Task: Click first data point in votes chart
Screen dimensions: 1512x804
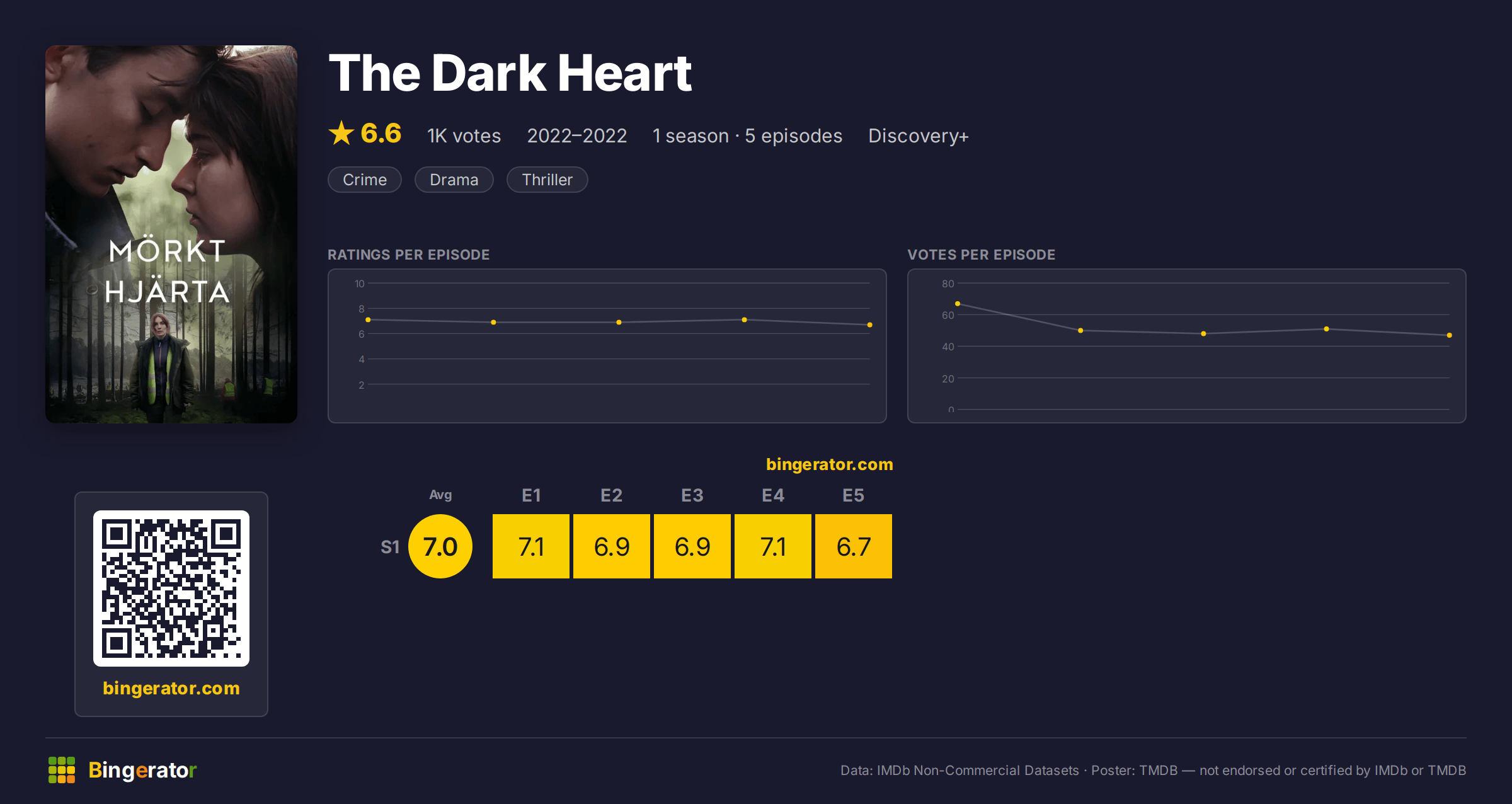Action: [x=958, y=304]
